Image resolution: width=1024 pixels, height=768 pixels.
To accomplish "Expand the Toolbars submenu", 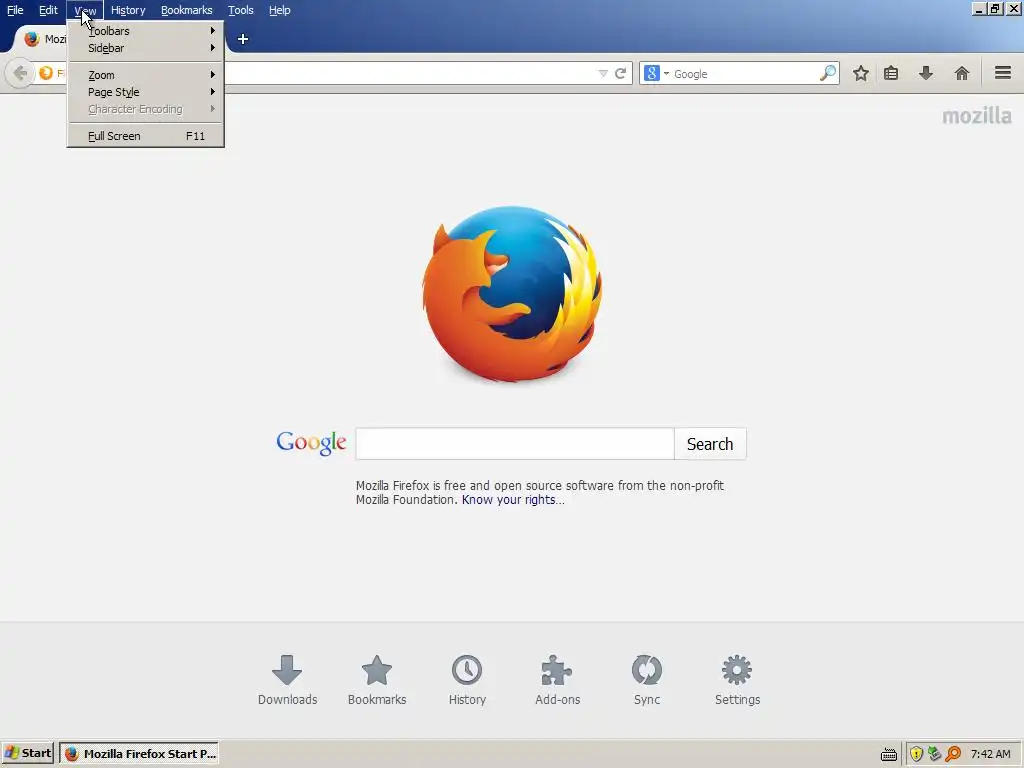I will point(146,31).
